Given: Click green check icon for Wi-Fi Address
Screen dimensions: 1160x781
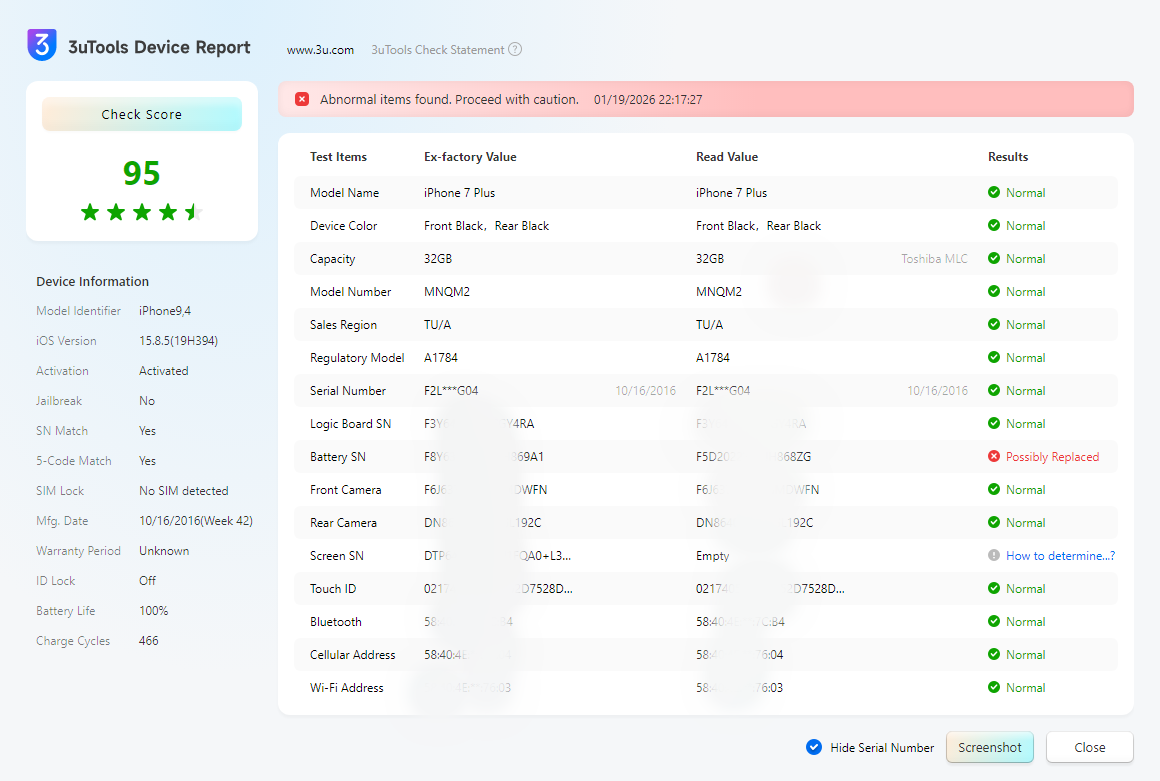Looking at the screenshot, I should coord(994,688).
